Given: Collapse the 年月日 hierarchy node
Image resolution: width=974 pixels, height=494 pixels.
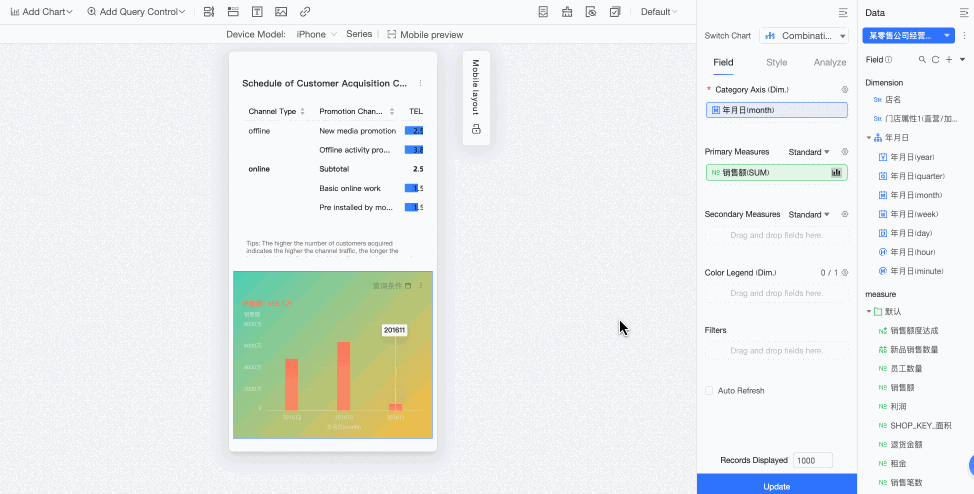Looking at the screenshot, I should point(869,138).
